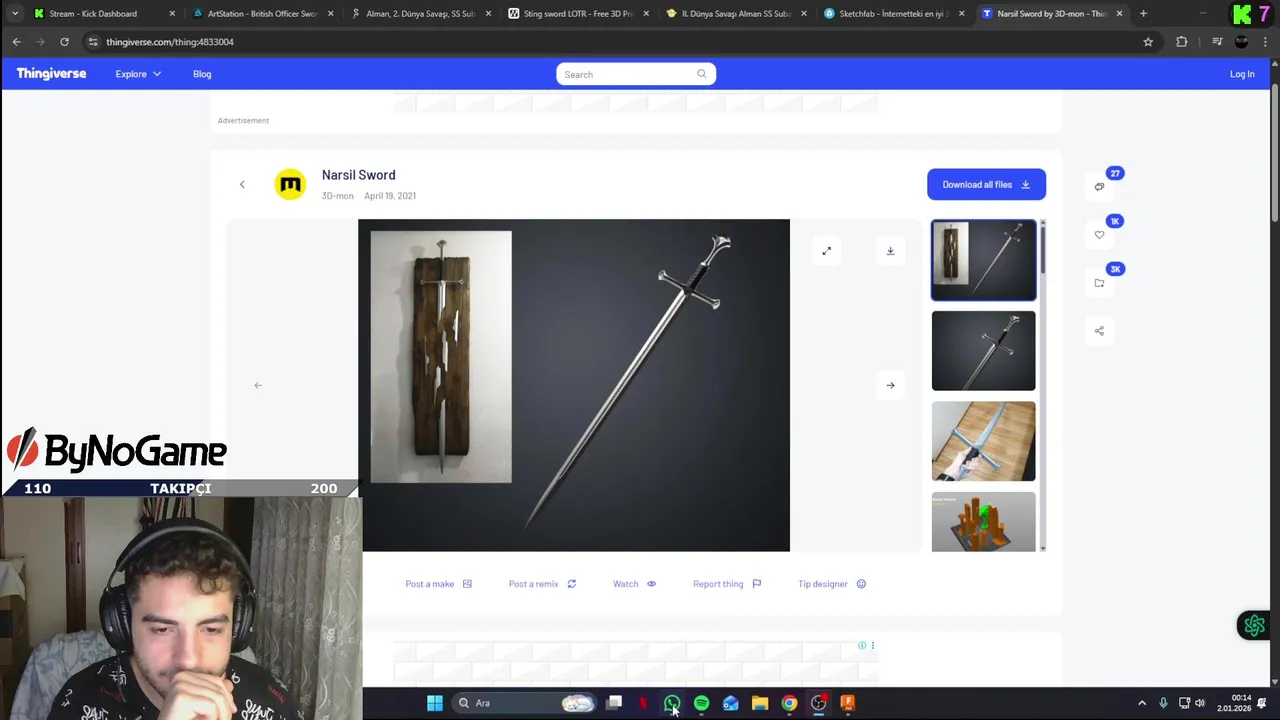Show the next gallery image
Image resolution: width=1280 pixels, height=720 pixels.
point(890,385)
